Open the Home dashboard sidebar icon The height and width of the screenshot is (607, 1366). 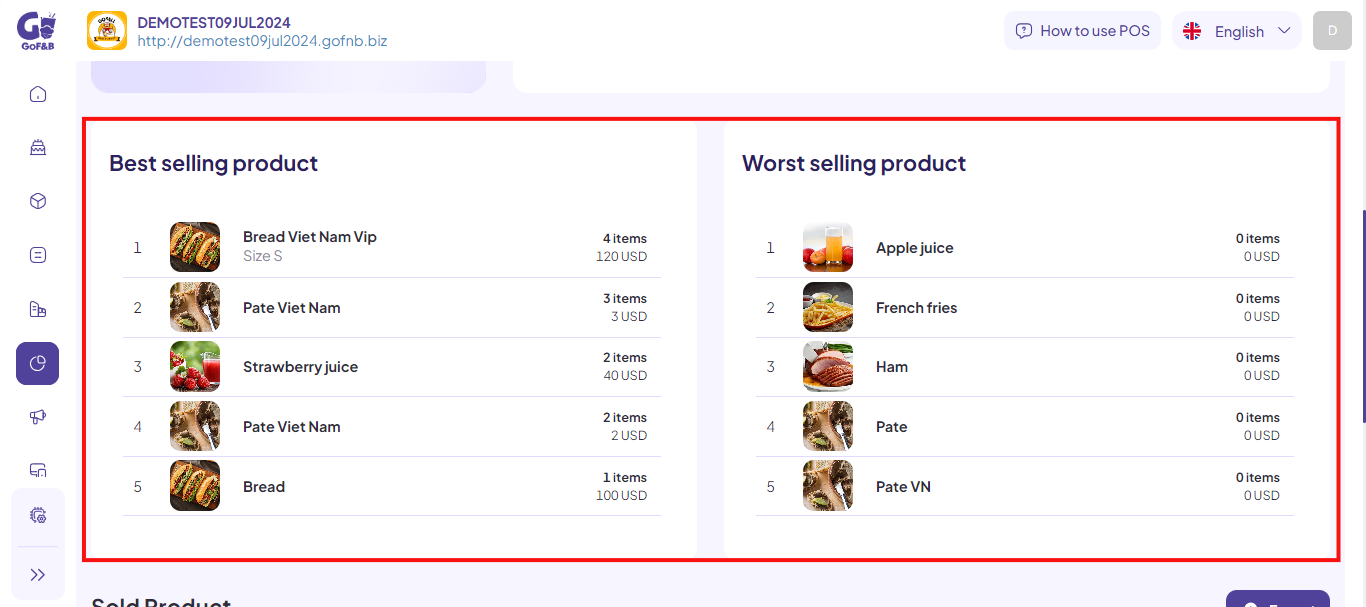(x=38, y=94)
